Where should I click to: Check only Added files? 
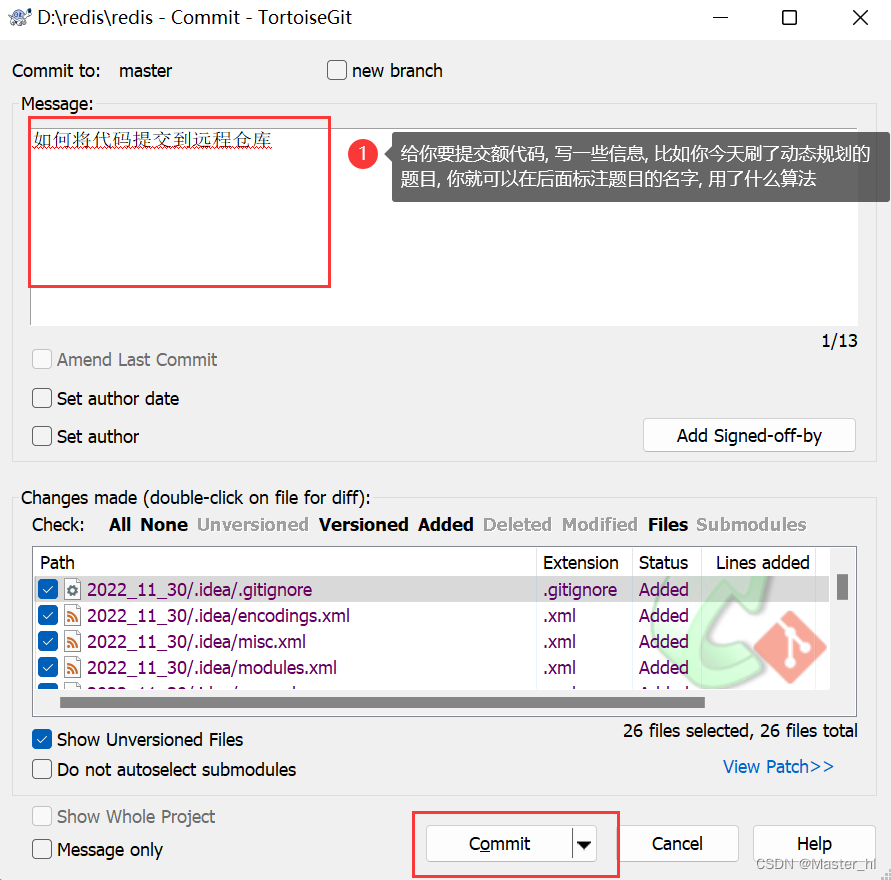[446, 524]
